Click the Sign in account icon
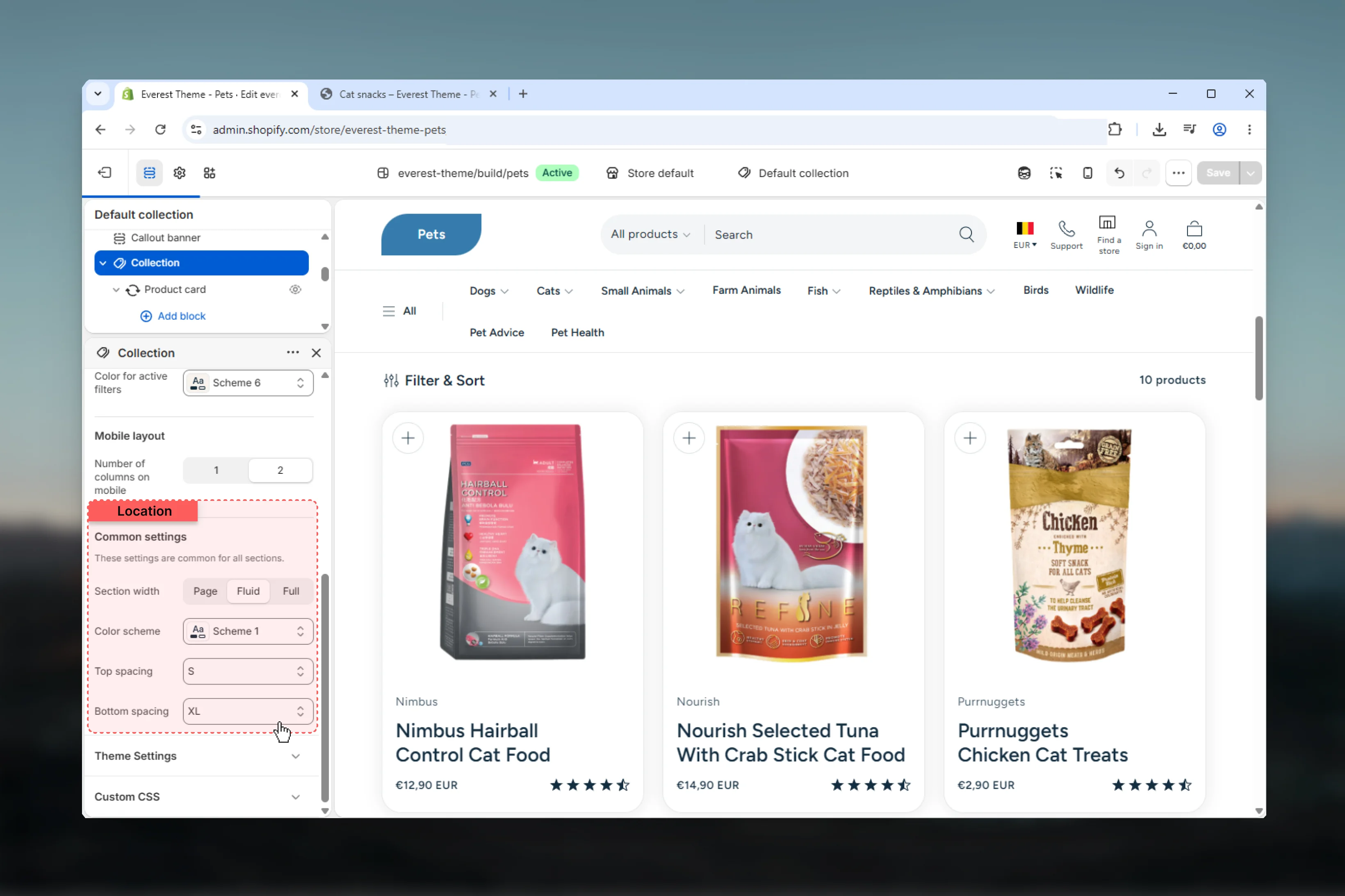This screenshot has width=1345, height=896. pos(1149,234)
